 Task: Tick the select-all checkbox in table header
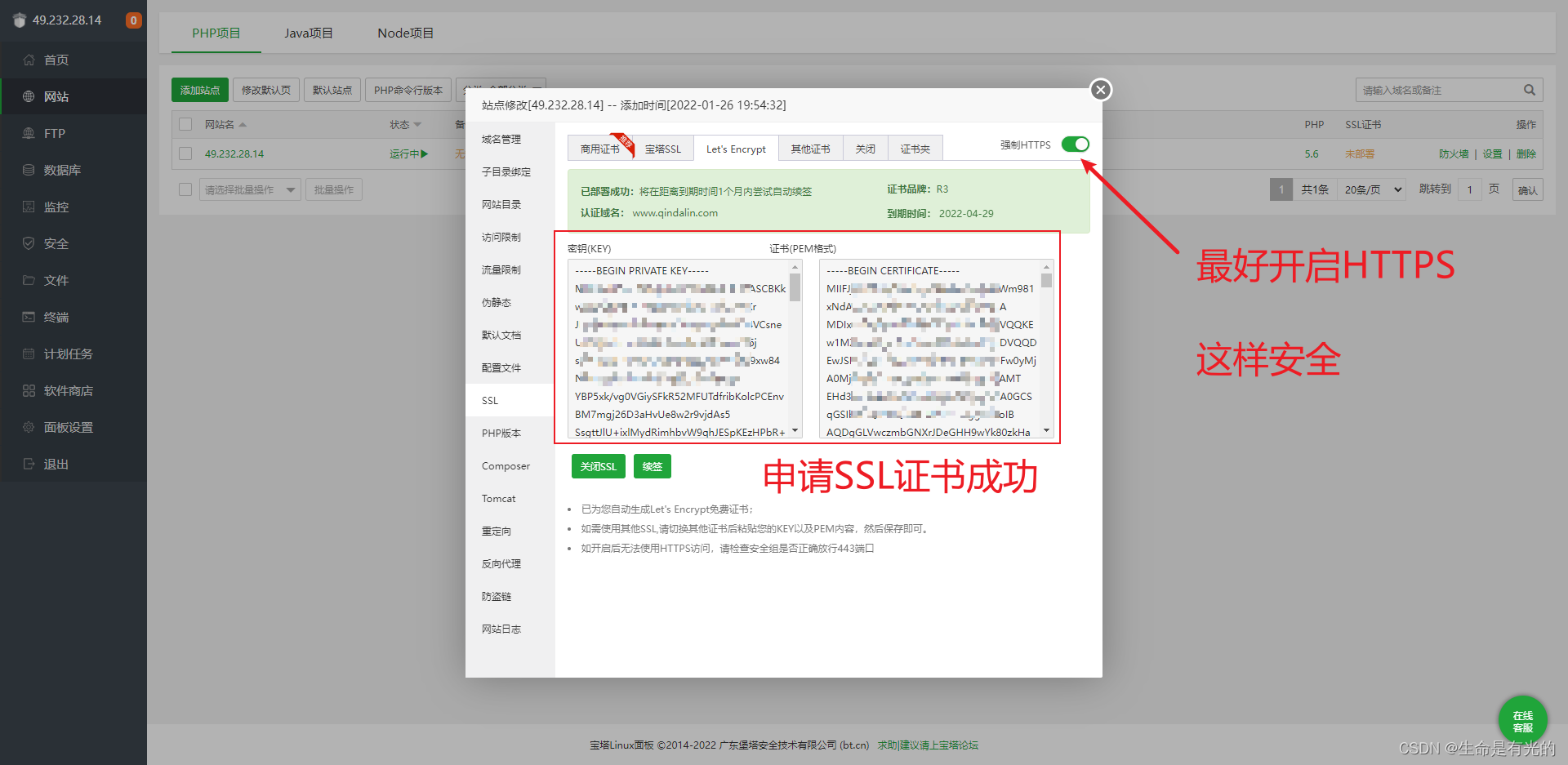[185, 124]
